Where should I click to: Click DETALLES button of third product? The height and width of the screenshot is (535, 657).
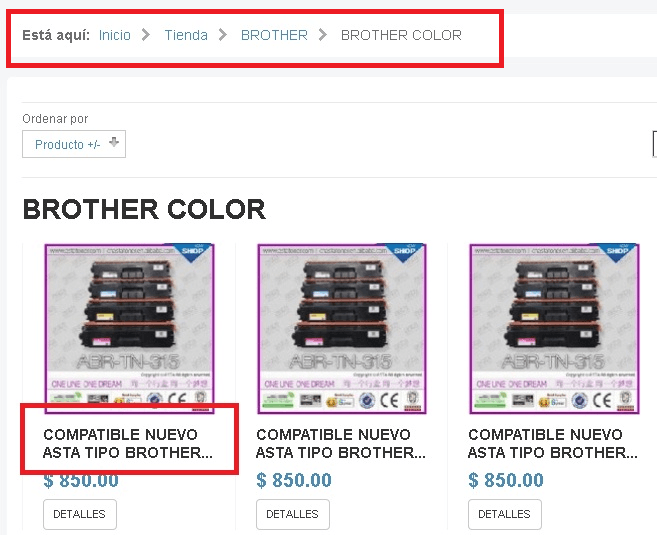(504, 514)
